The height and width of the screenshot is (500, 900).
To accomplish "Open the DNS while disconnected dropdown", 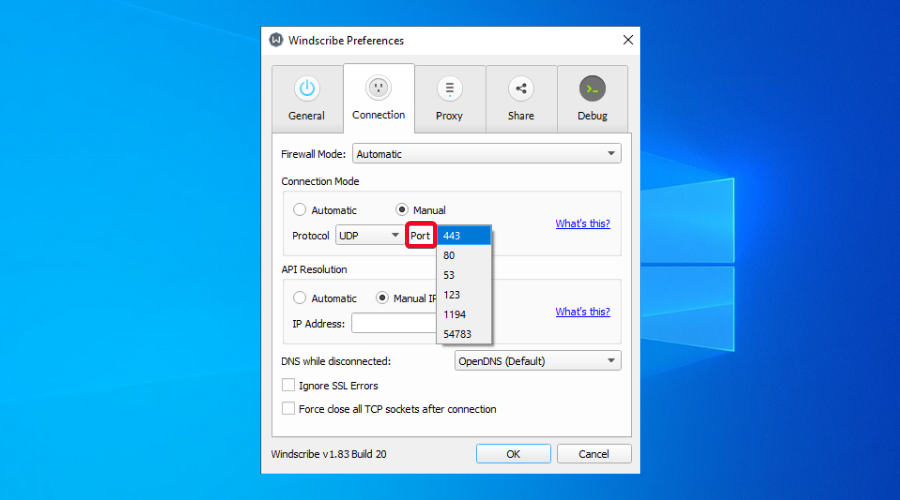I will [538, 361].
